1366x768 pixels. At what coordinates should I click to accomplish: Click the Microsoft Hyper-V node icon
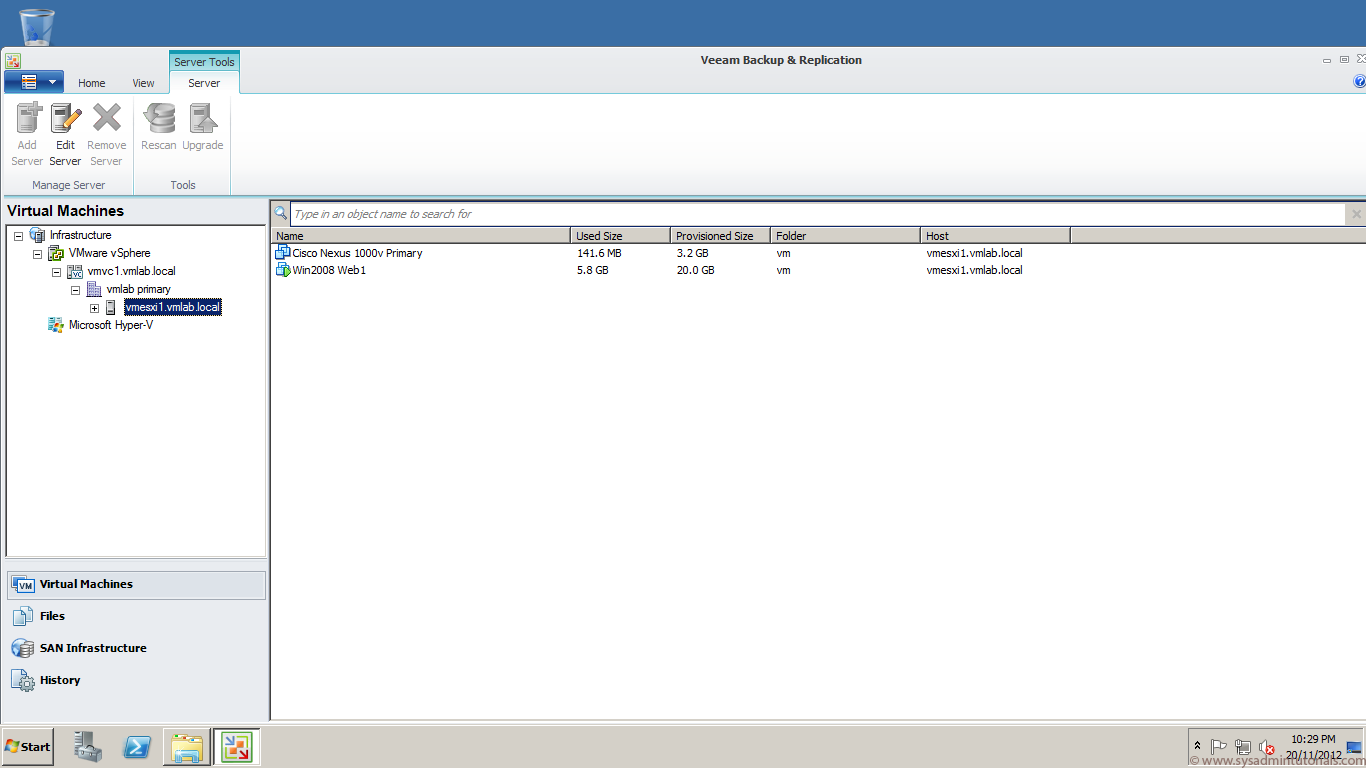tap(56, 325)
